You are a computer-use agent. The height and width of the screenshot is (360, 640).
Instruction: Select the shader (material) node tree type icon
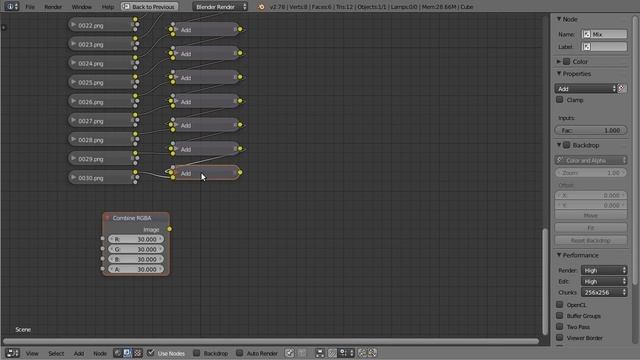tap(118, 353)
